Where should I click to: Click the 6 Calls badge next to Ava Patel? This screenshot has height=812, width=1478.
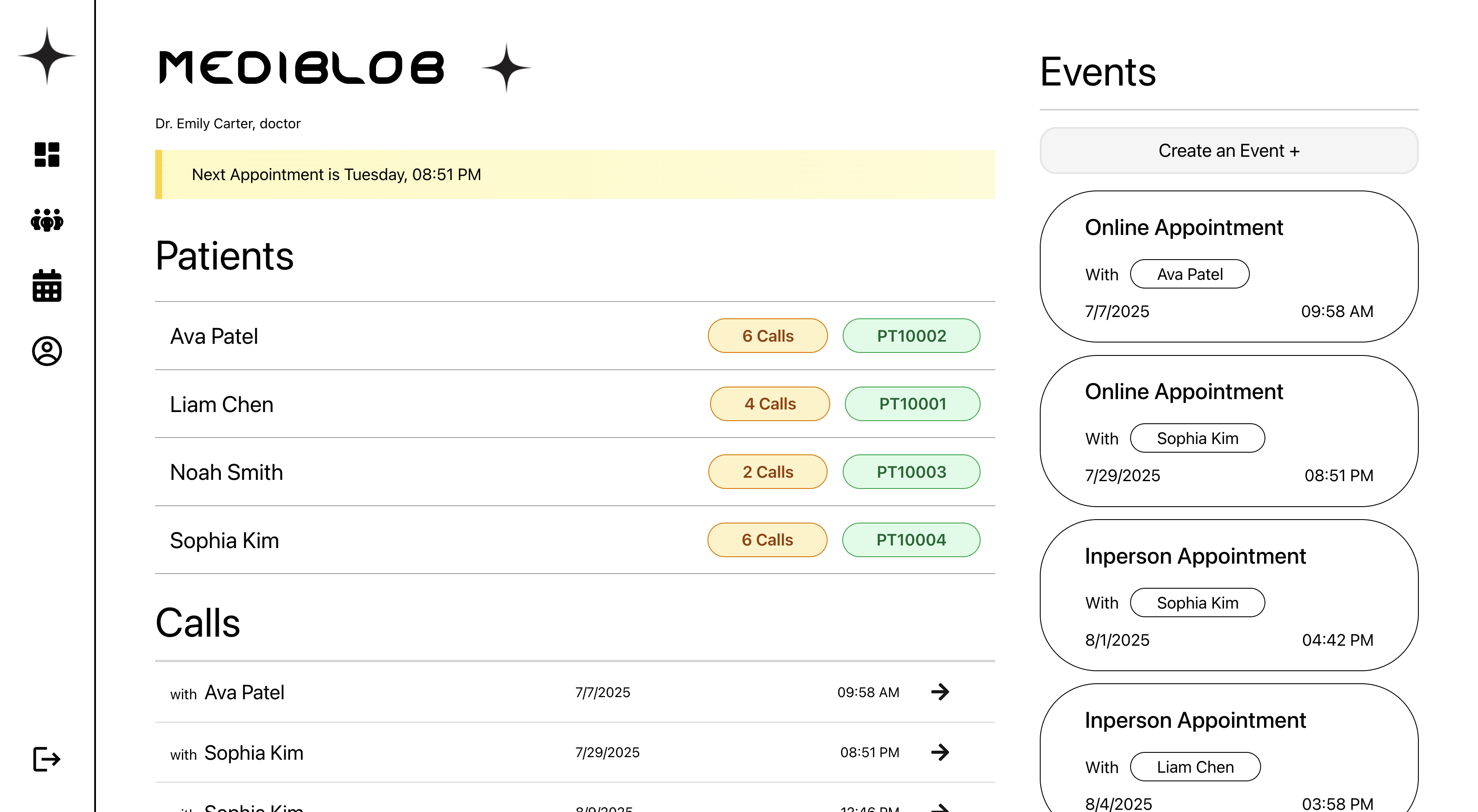[x=768, y=336]
